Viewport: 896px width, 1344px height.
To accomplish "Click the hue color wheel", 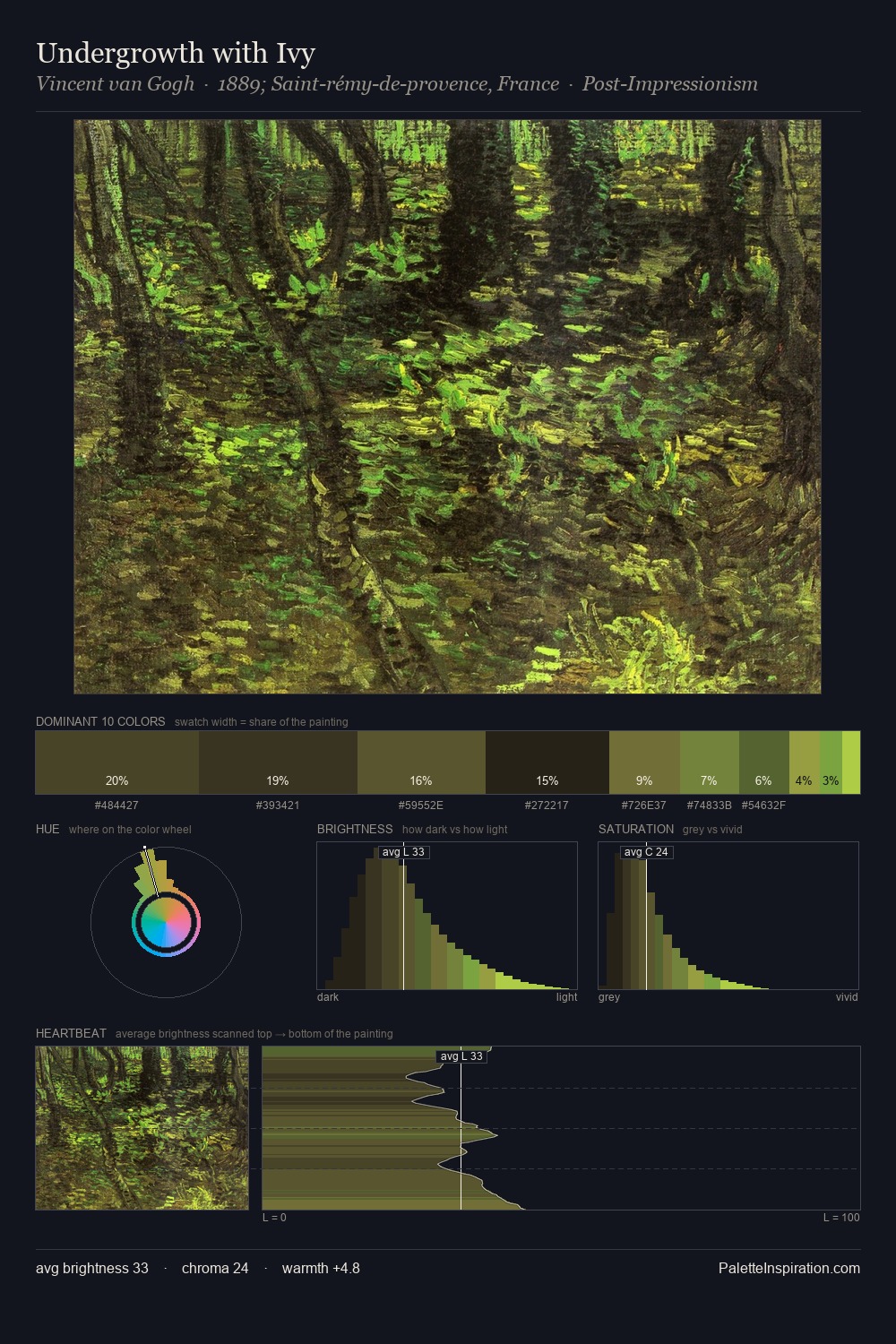I will tap(166, 922).
